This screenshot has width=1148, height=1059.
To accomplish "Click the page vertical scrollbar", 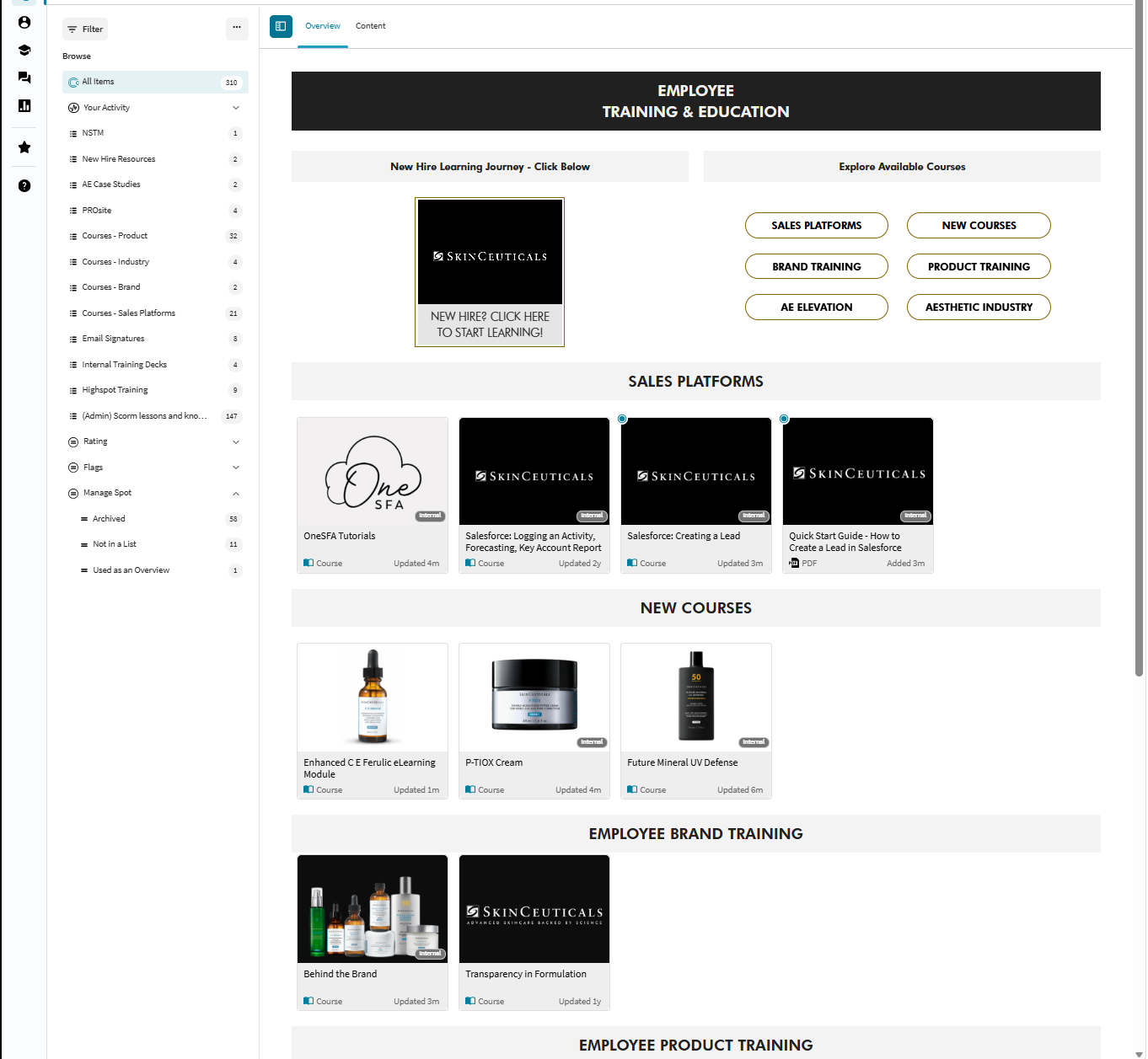I will click(1140, 337).
